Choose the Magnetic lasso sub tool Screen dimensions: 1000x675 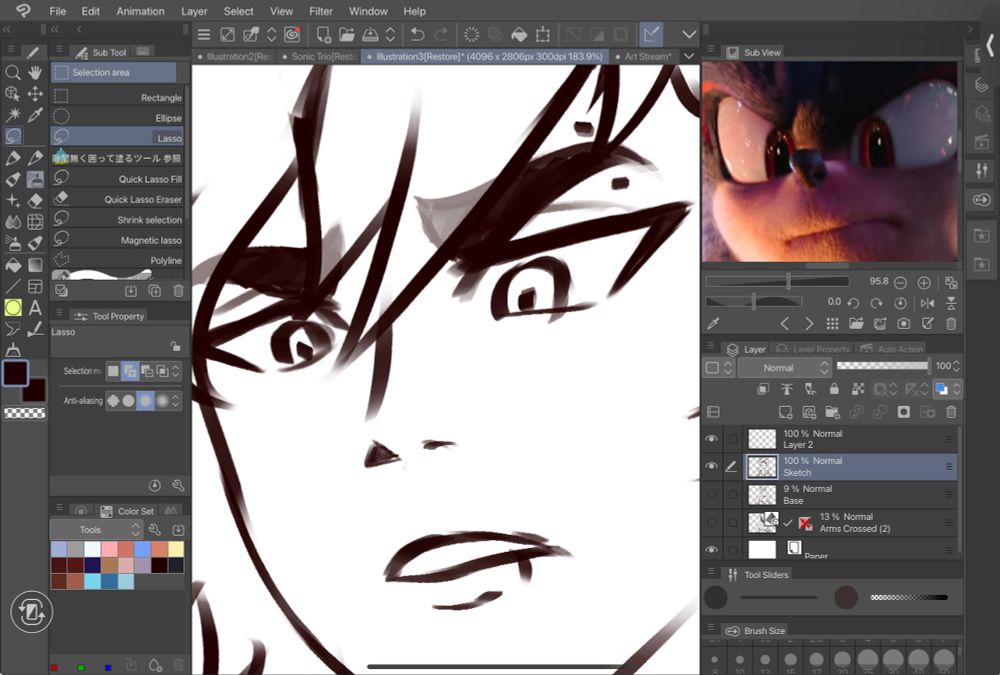click(x=117, y=240)
